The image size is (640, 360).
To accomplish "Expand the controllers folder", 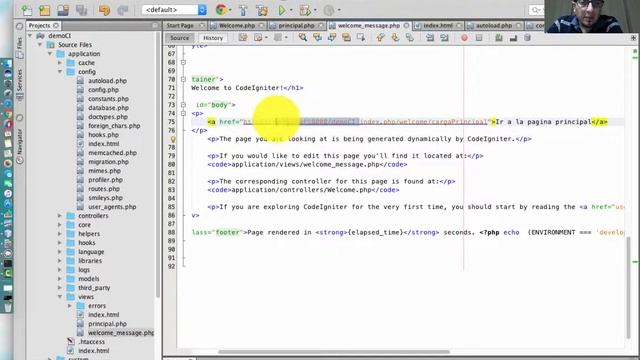I will pyautogui.click(x=60, y=216).
